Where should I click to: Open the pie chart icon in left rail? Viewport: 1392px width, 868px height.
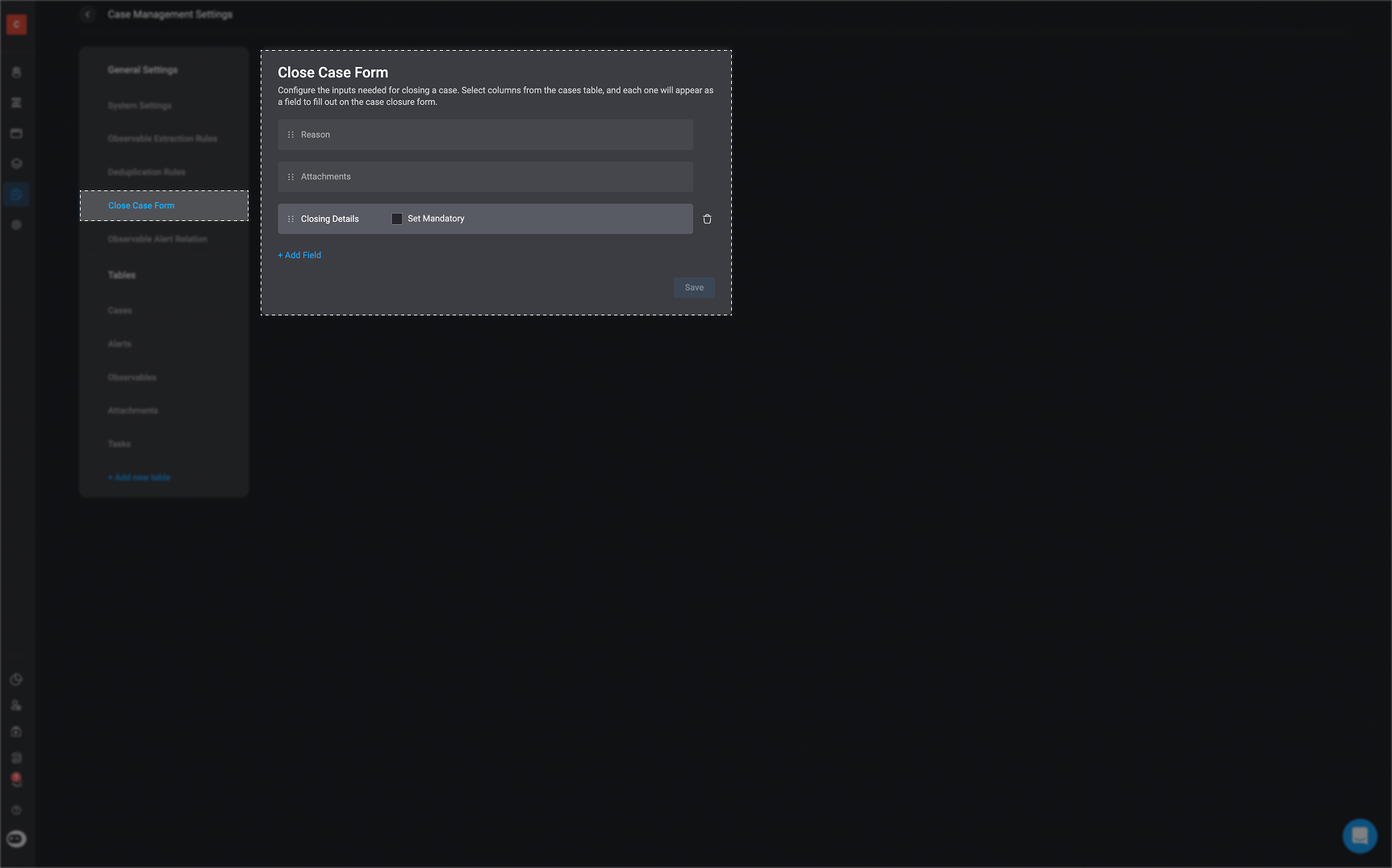pos(16,679)
